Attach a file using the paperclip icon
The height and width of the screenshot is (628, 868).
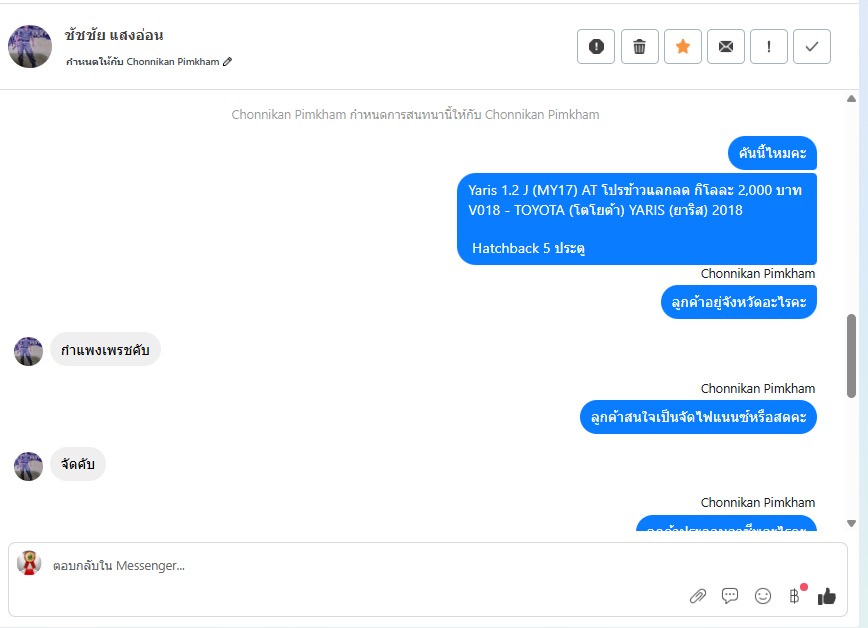(x=698, y=596)
